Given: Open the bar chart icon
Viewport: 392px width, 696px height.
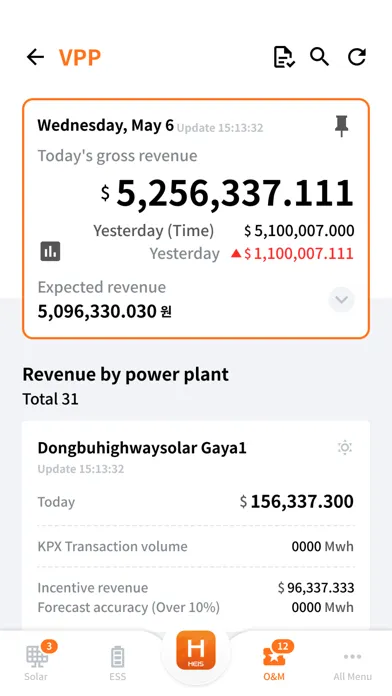Looking at the screenshot, I should (50, 252).
